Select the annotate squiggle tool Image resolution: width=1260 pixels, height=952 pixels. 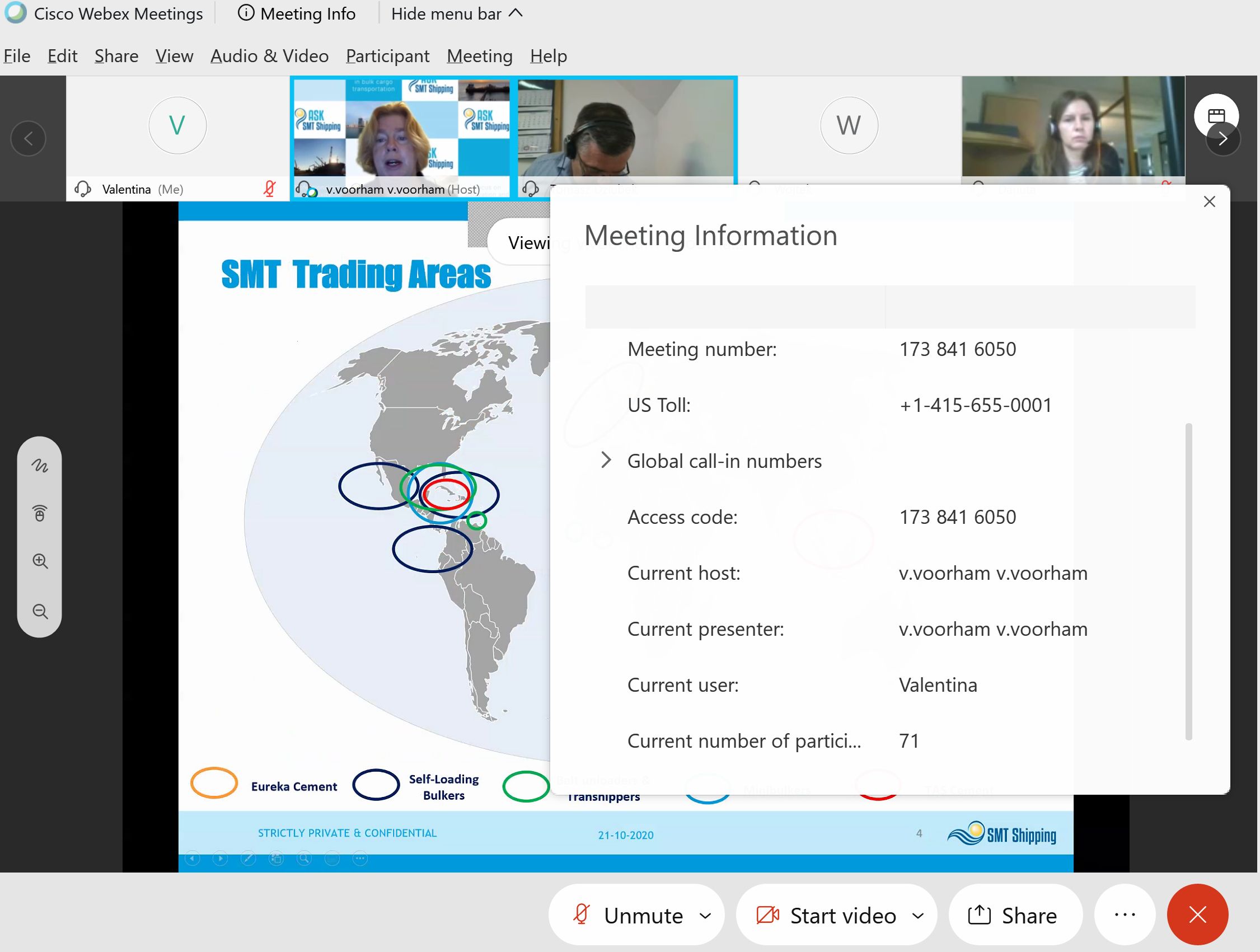click(39, 466)
